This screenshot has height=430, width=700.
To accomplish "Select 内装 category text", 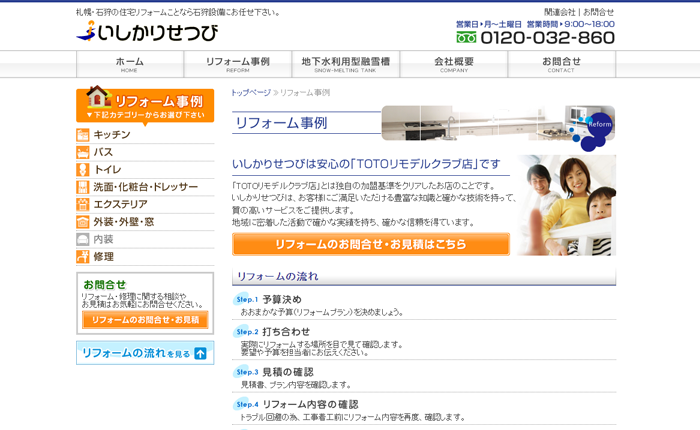I will tap(103, 239).
